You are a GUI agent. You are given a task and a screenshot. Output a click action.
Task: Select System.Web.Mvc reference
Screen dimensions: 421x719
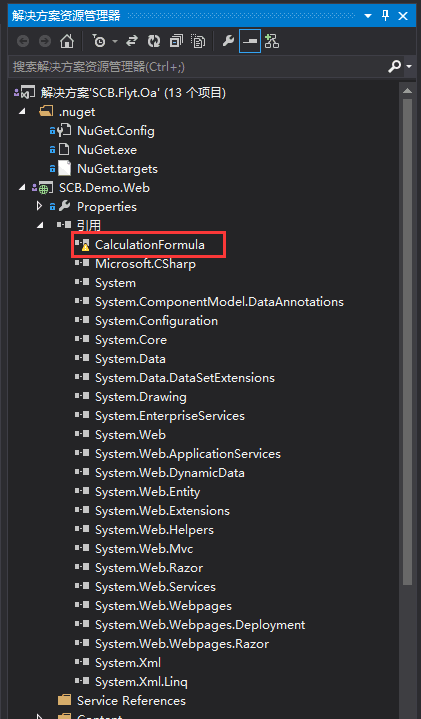pos(144,549)
